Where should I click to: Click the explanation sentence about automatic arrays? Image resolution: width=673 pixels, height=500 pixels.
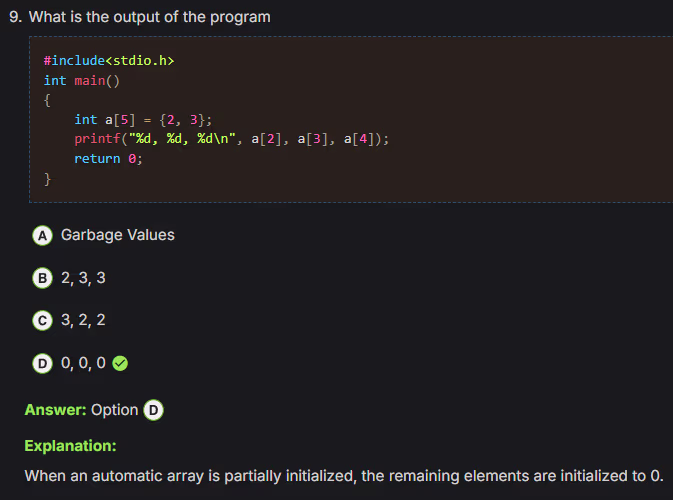pos(343,475)
